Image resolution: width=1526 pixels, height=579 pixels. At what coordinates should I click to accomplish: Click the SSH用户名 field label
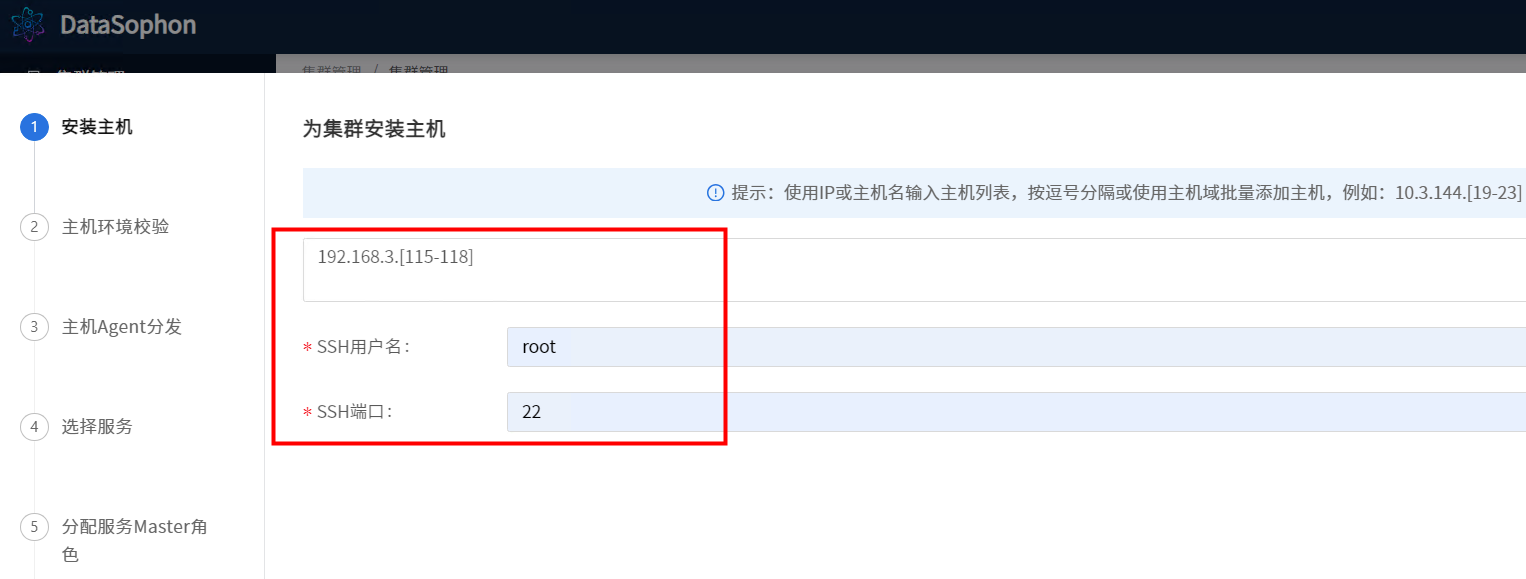[363, 347]
